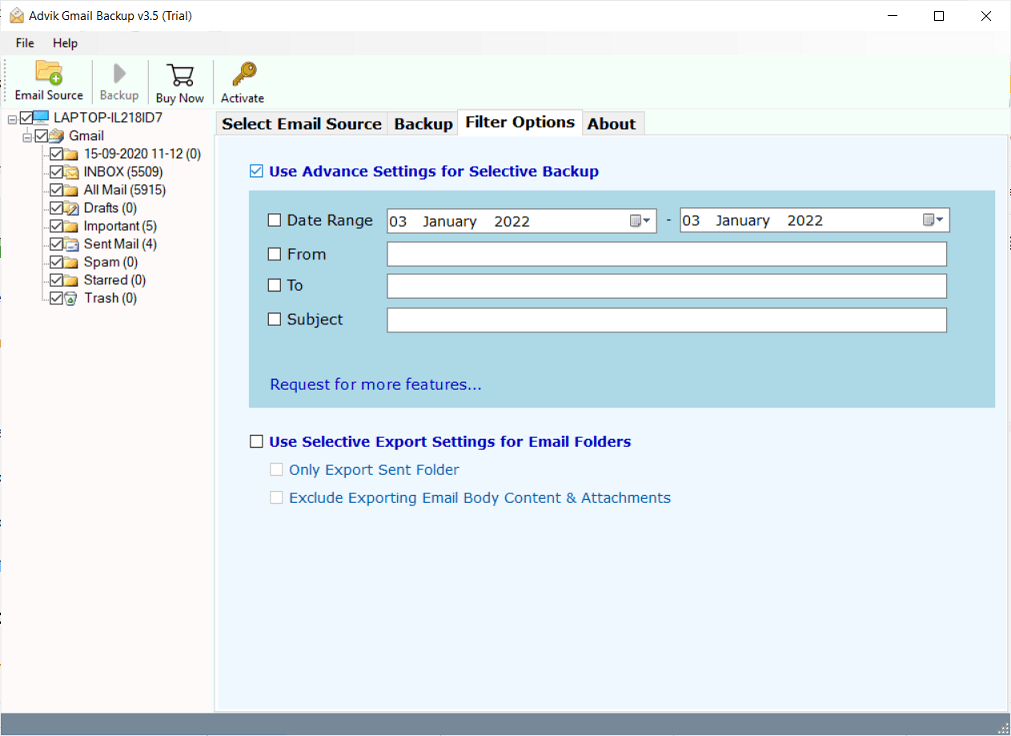
Task: Uncheck the All Mail (5915) folder checkbox
Action: (56, 190)
